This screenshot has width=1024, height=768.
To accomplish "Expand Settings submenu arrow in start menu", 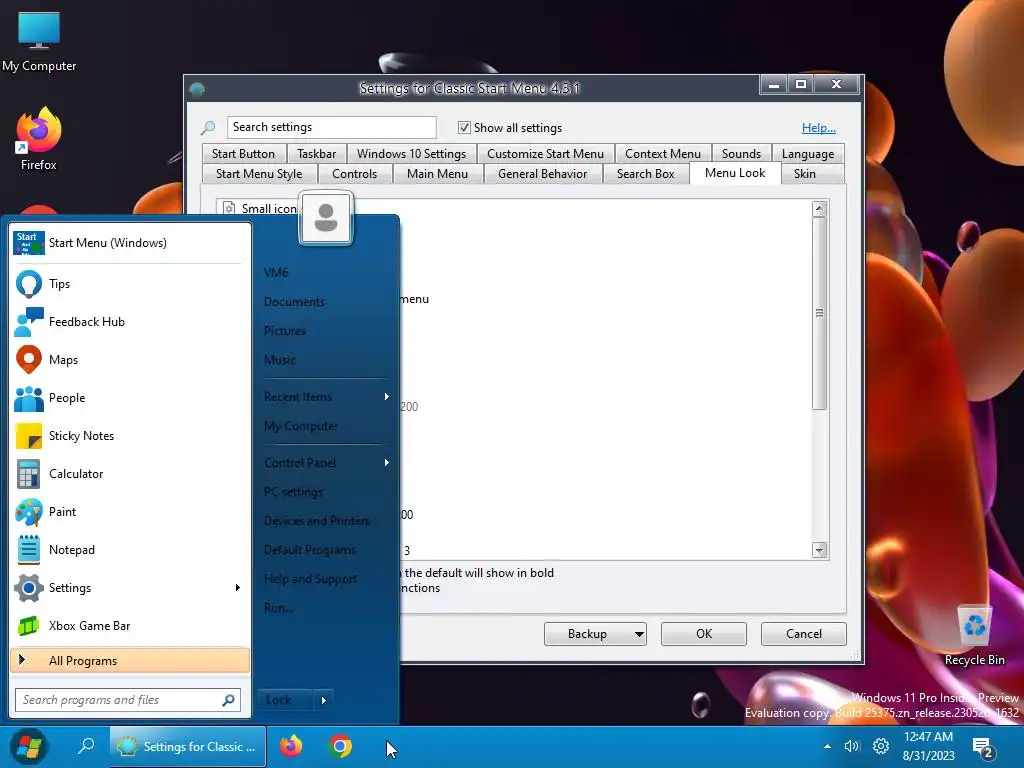I will point(238,588).
